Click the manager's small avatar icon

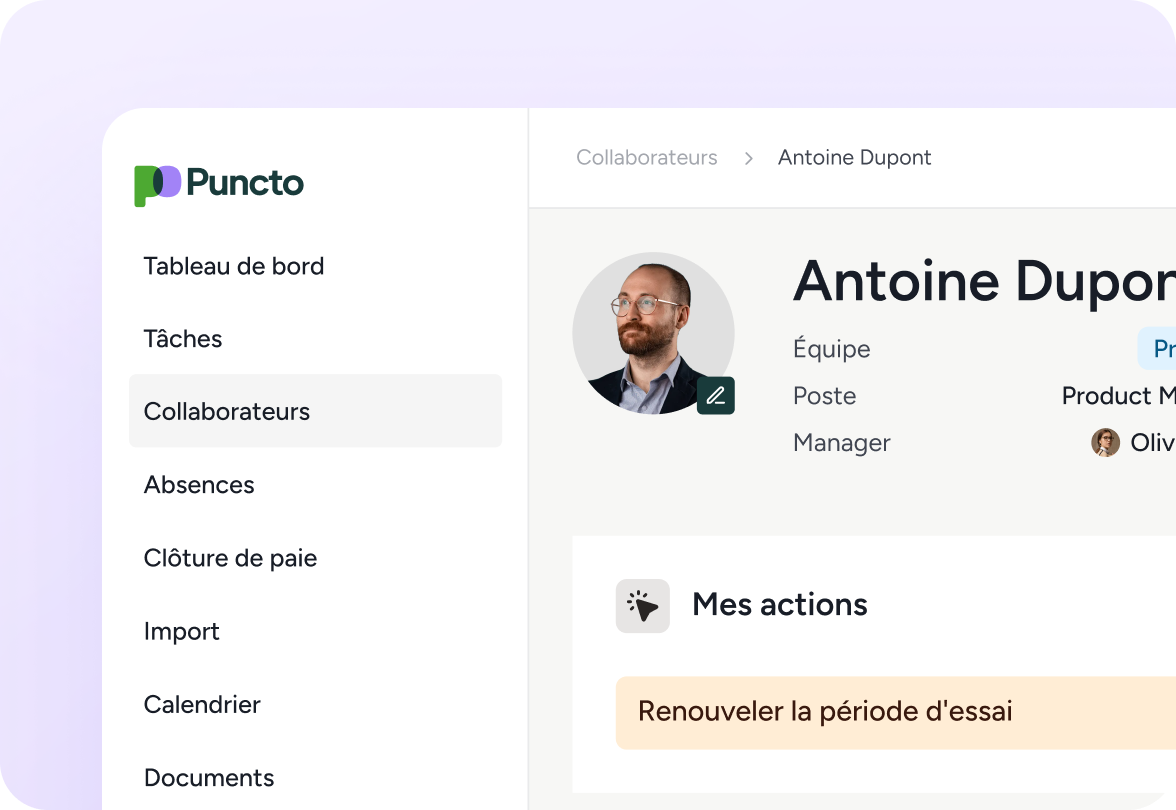click(1105, 443)
